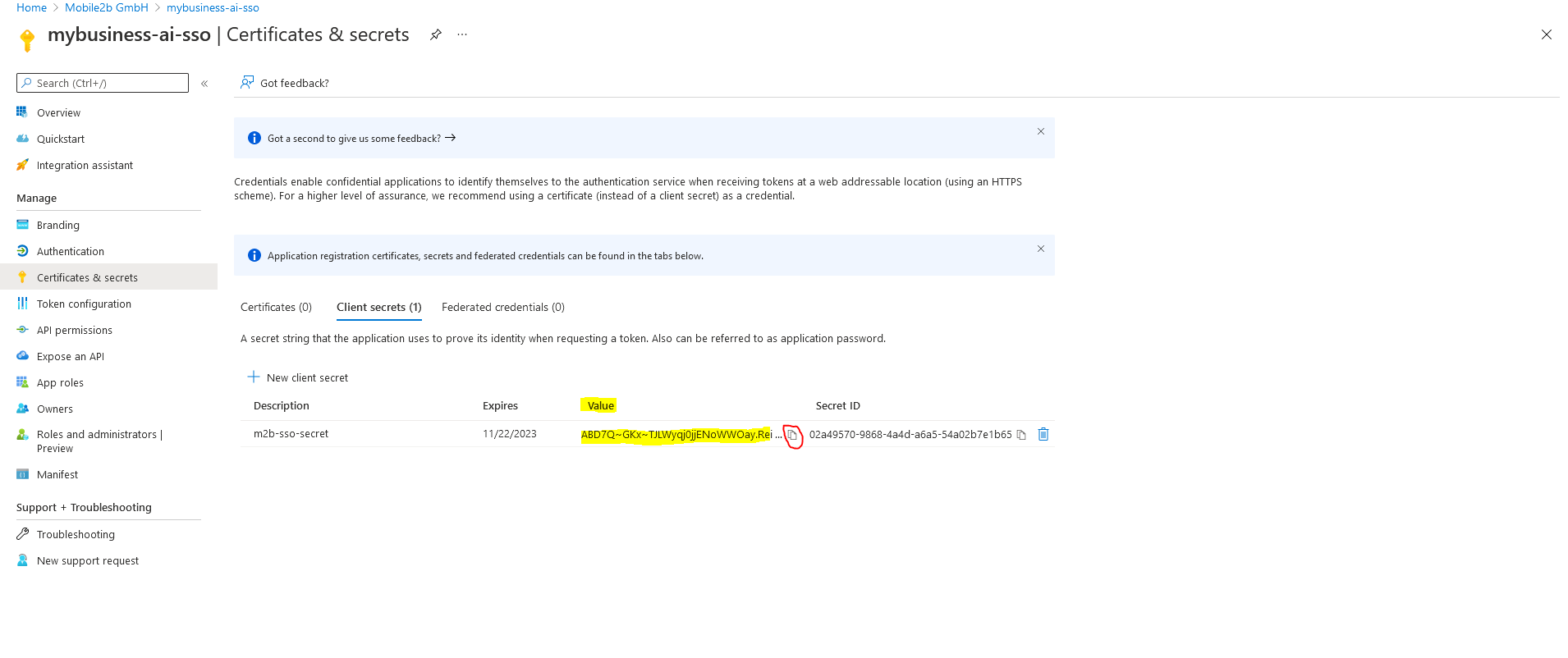Select the m2b-sso-secret description cell

pos(291,433)
